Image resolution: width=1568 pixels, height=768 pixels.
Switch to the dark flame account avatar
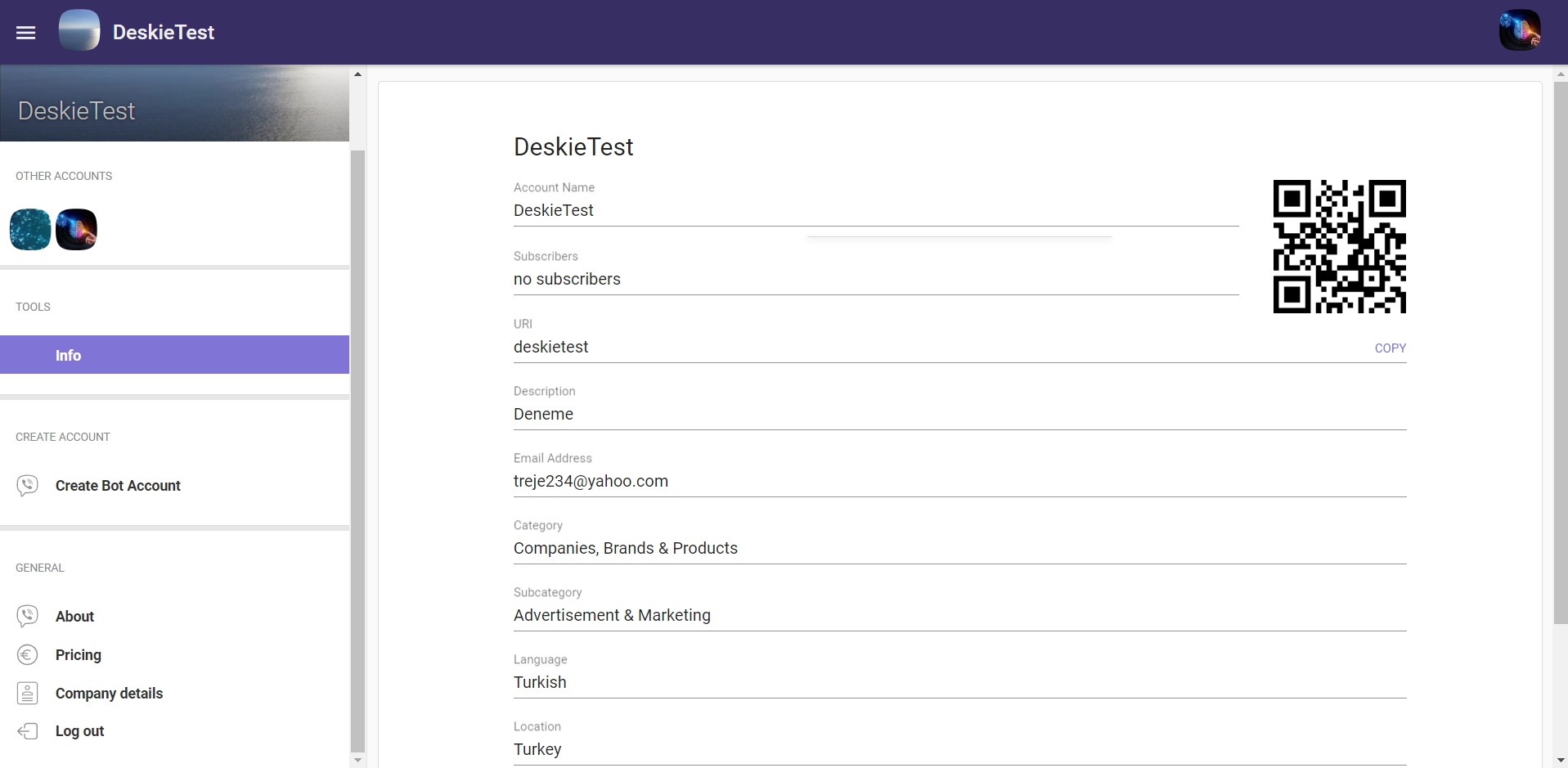(76, 229)
